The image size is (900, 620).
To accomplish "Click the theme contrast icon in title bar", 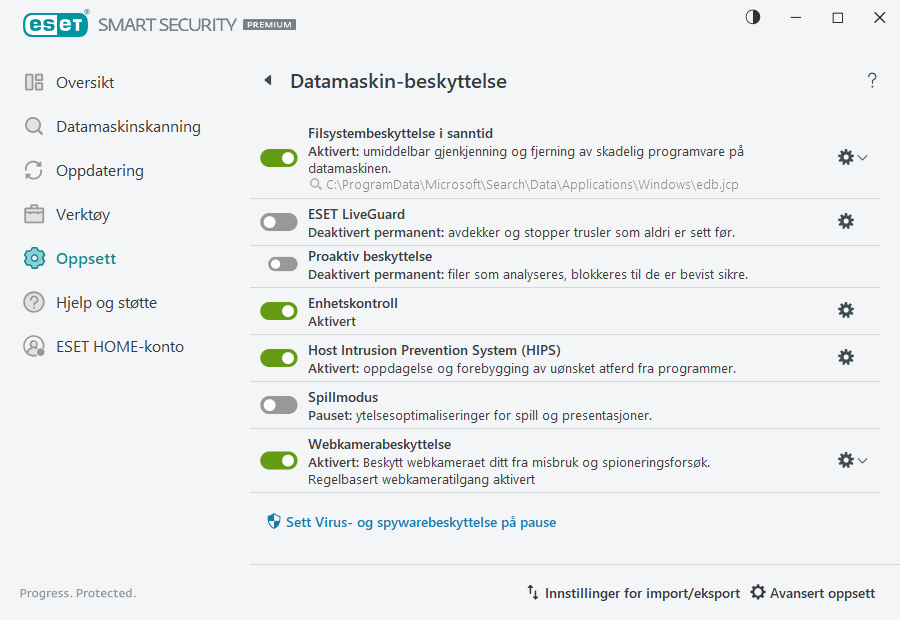I will tap(751, 17).
